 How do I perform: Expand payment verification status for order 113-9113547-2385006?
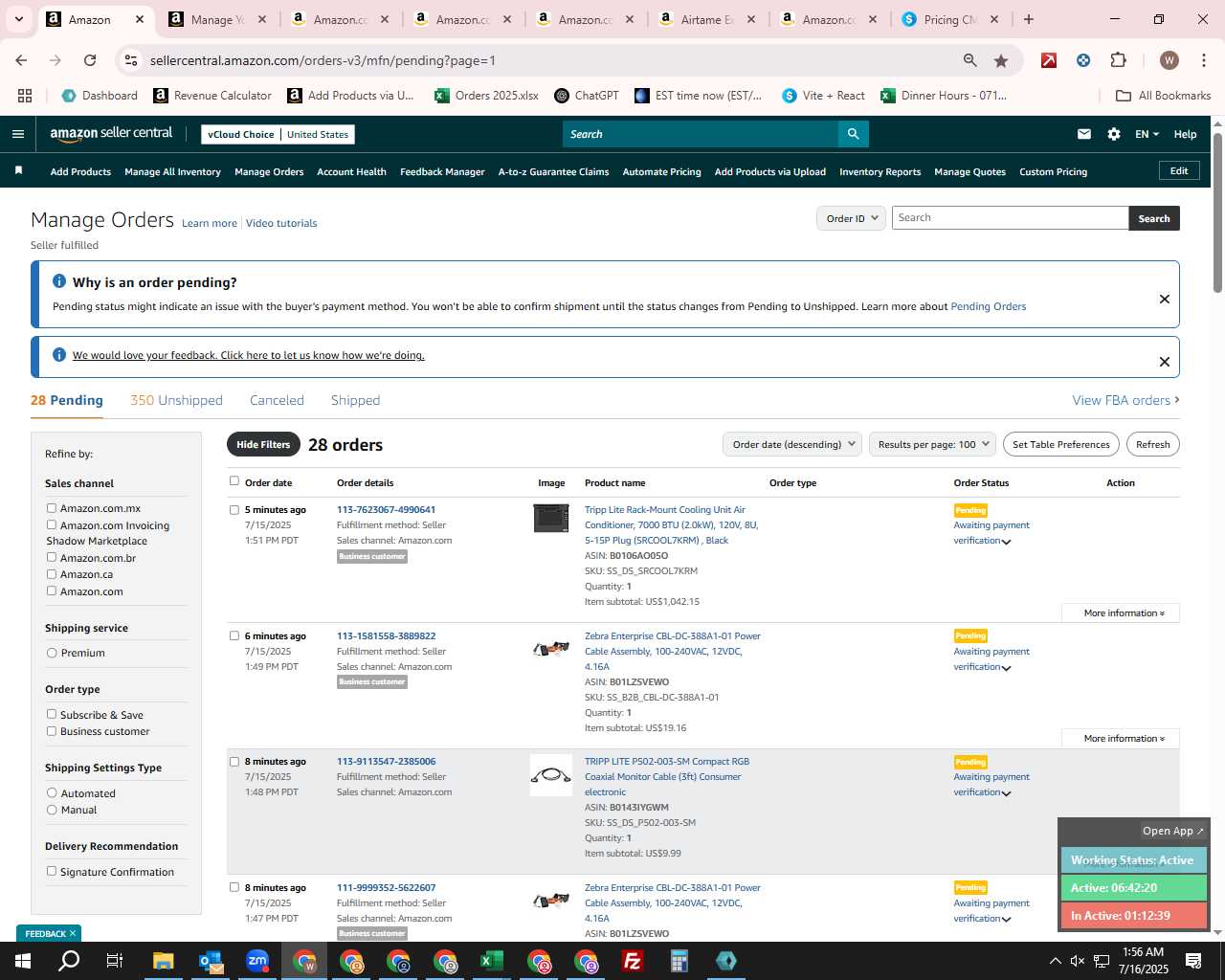pos(1006,793)
